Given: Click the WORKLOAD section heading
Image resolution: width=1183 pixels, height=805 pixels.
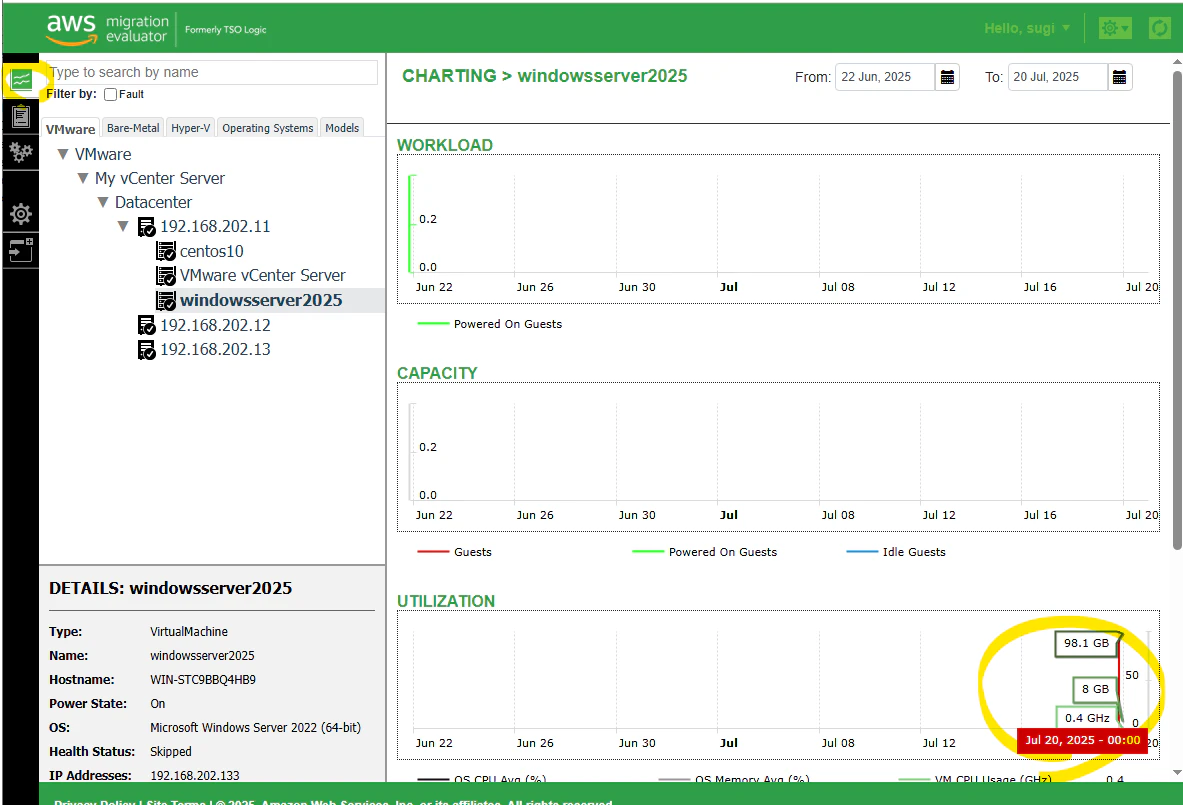Looking at the screenshot, I should pyautogui.click(x=445, y=145).
